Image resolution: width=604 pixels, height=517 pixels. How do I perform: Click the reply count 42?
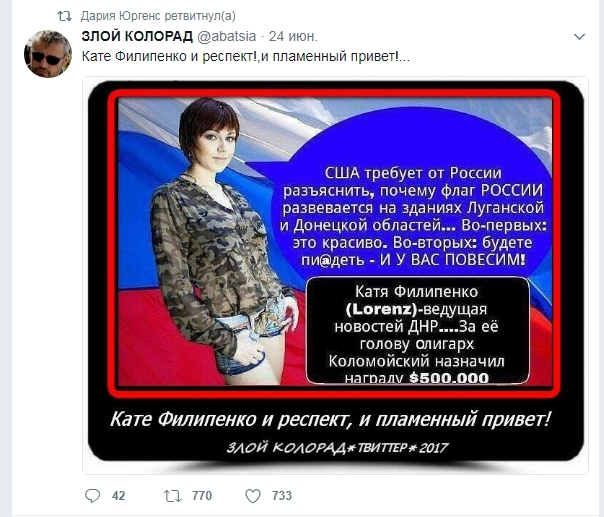(119, 495)
